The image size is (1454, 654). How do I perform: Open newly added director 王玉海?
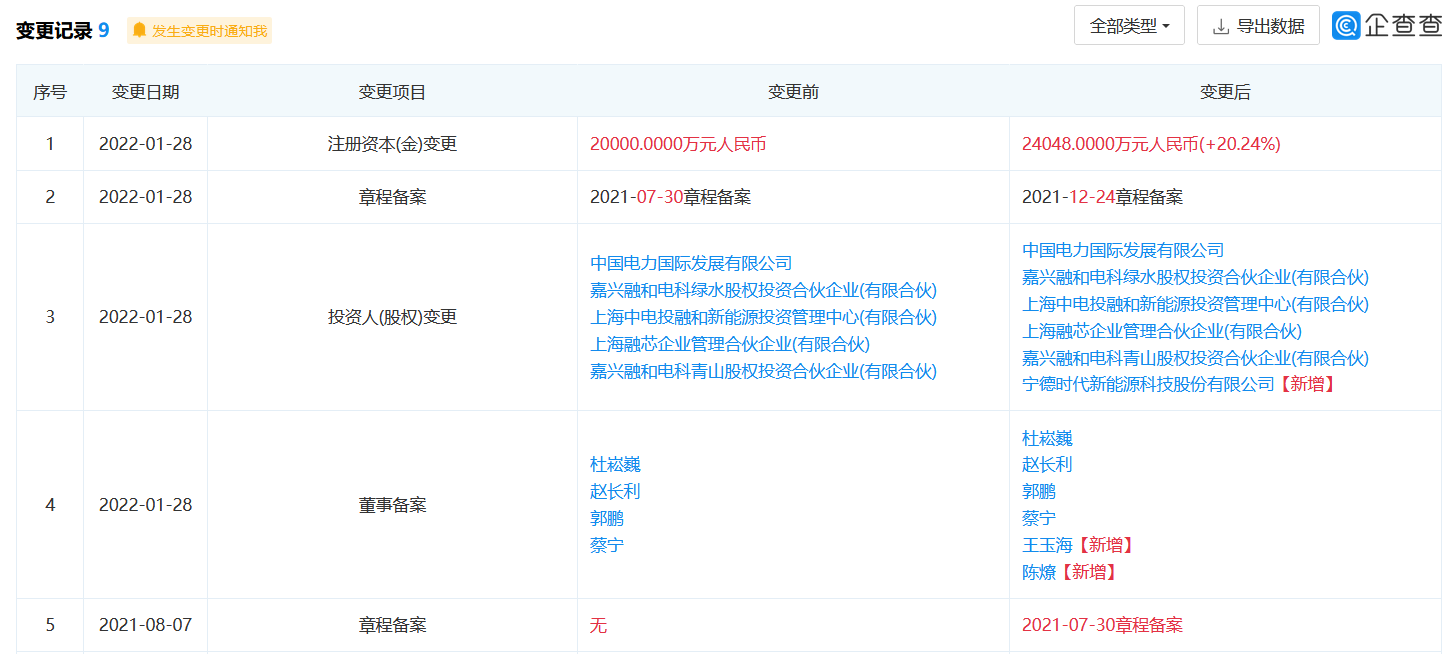tap(1047, 545)
